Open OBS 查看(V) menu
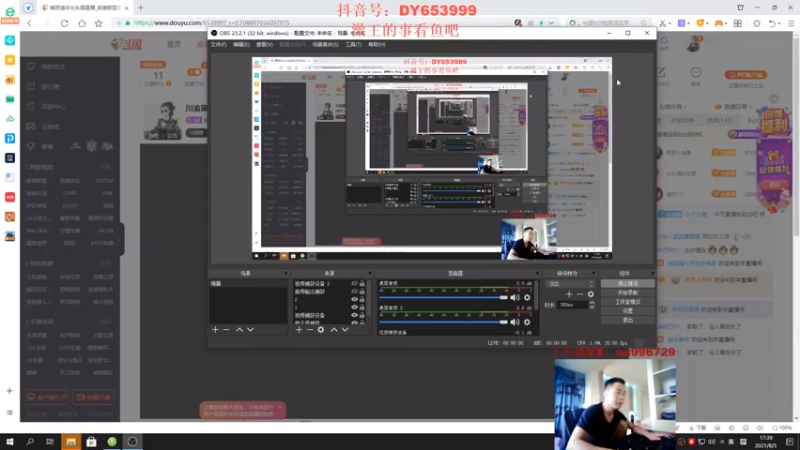 tap(264, 45)
